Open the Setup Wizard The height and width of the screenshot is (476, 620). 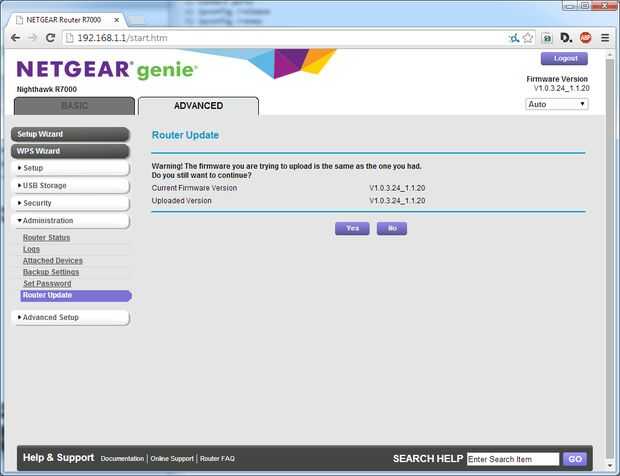tap(70, 134)
